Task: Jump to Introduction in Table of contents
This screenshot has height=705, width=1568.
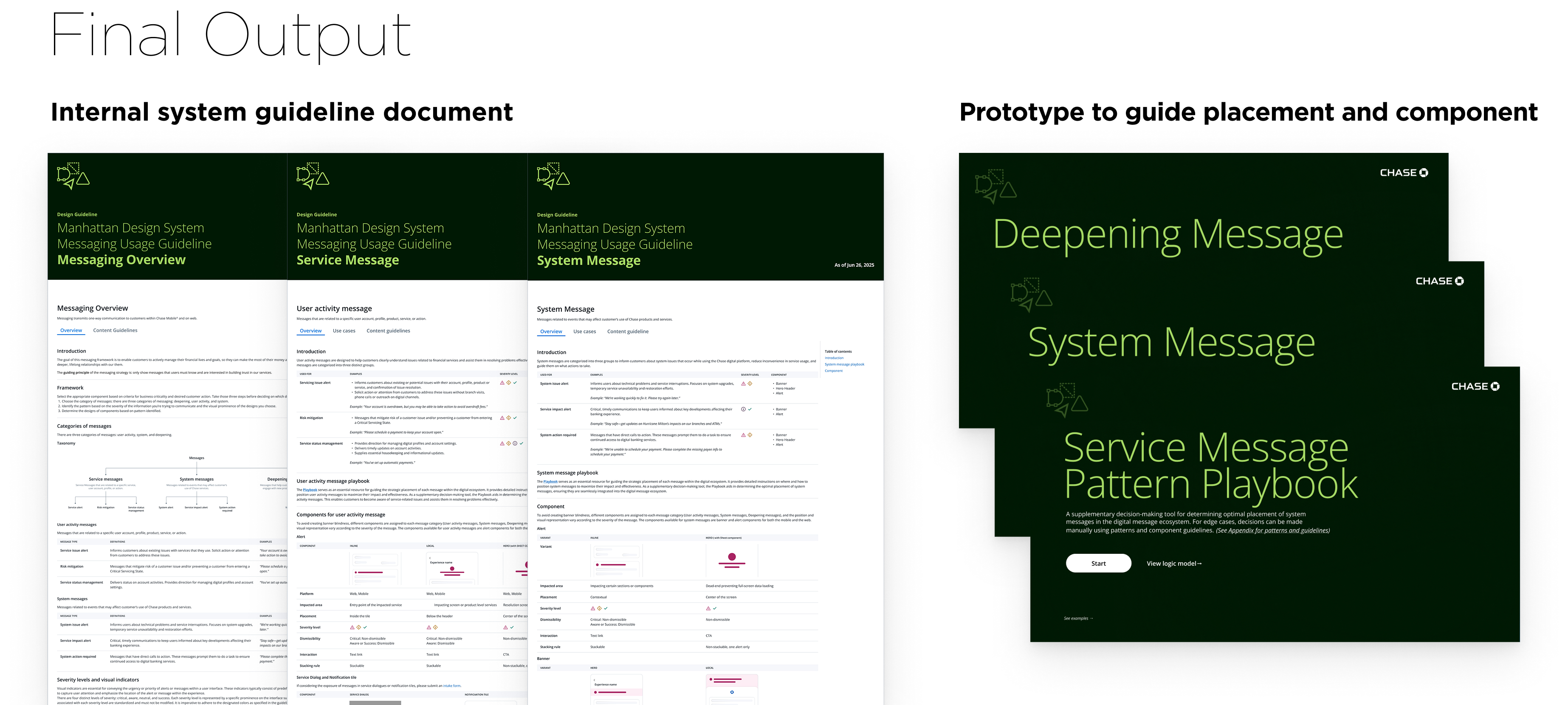Action: pos(834,358)
